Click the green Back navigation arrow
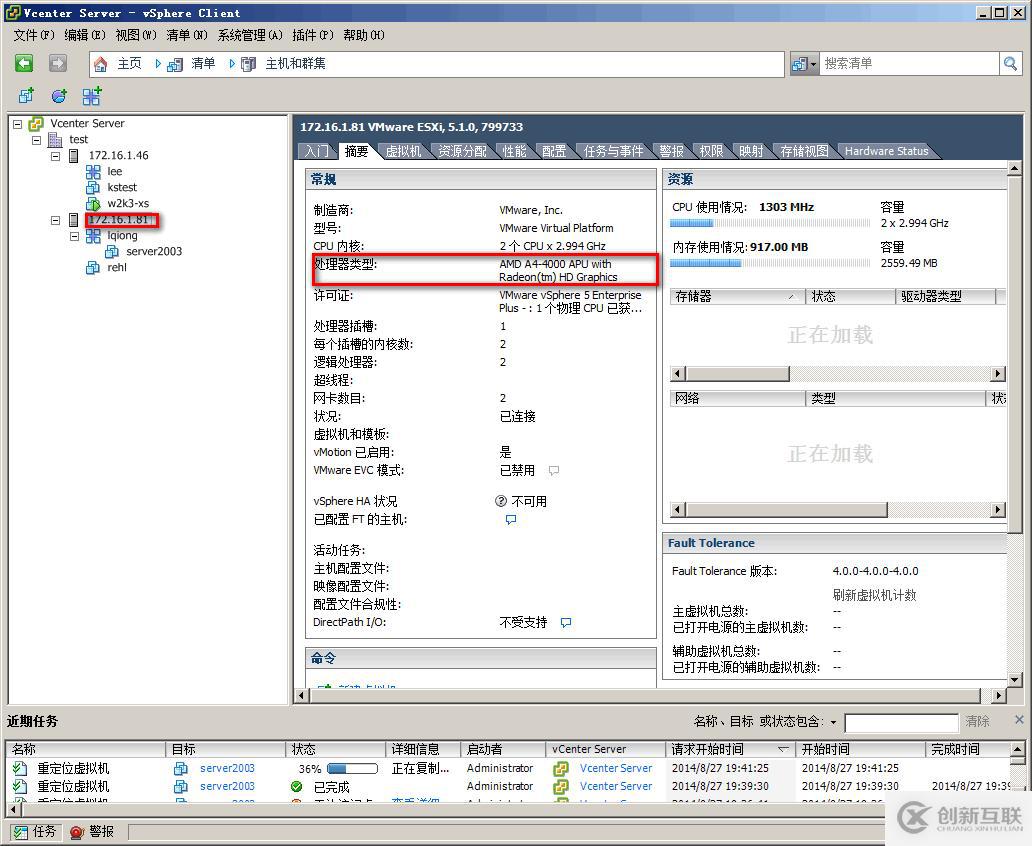This screenshot has width=1032, height=846. pyautogui.click(x=25, y=63)
